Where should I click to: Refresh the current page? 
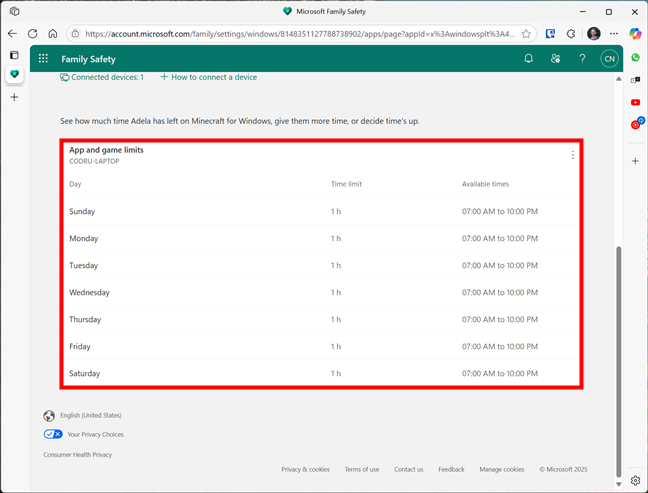33,34
